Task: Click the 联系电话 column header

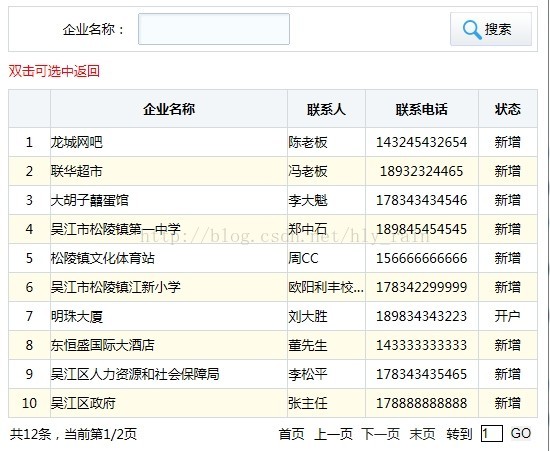Action: [422, 109]
